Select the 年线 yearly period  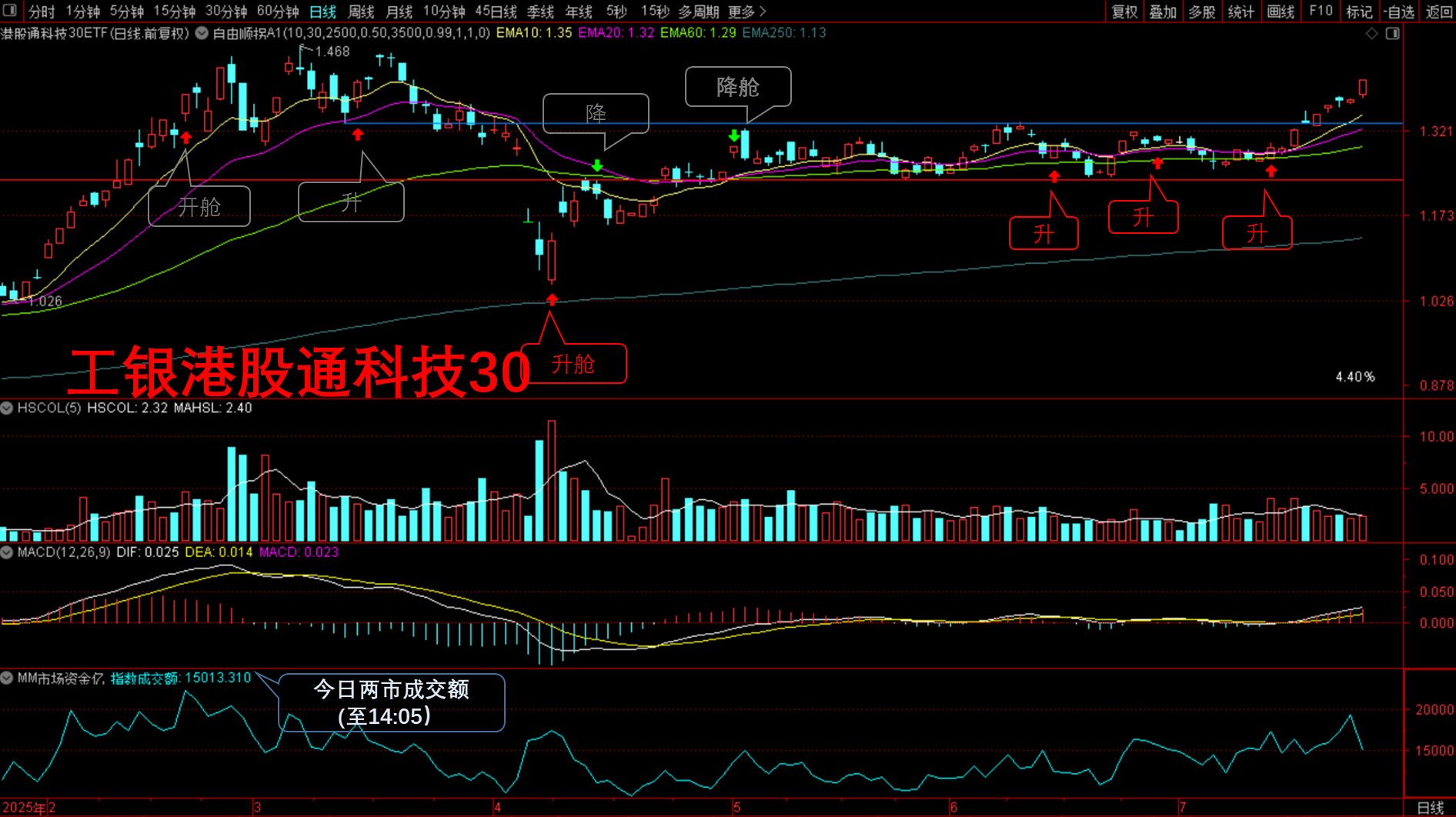(x=579, y=12)
